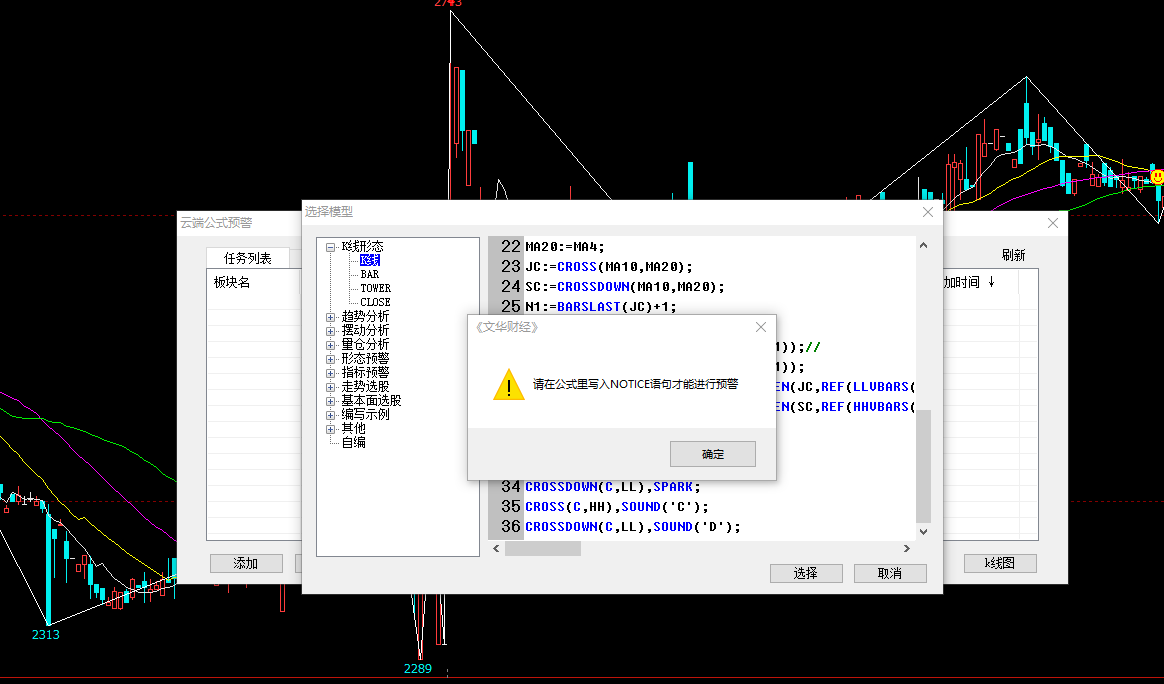Image resolution: width=1164 pixels, height=684 pixels.
Task: Expand the 摆动分析 tree node
Action: (x=331, y=330)
